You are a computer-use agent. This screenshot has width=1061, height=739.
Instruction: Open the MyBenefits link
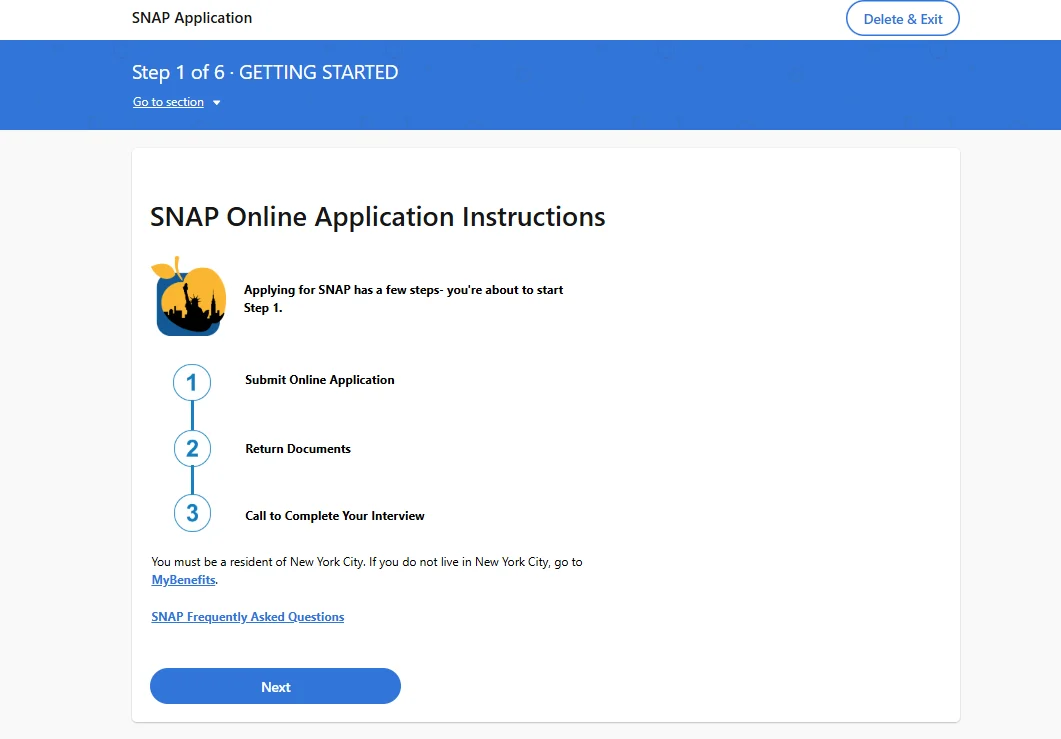click(x=183, y=580)
